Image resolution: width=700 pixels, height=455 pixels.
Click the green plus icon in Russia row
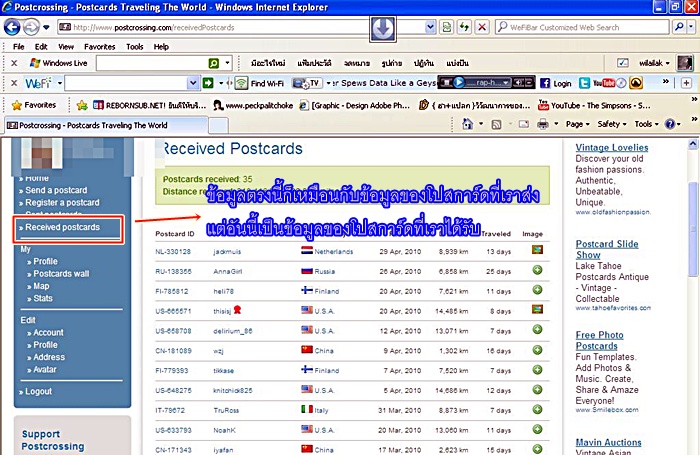[538, 270]
